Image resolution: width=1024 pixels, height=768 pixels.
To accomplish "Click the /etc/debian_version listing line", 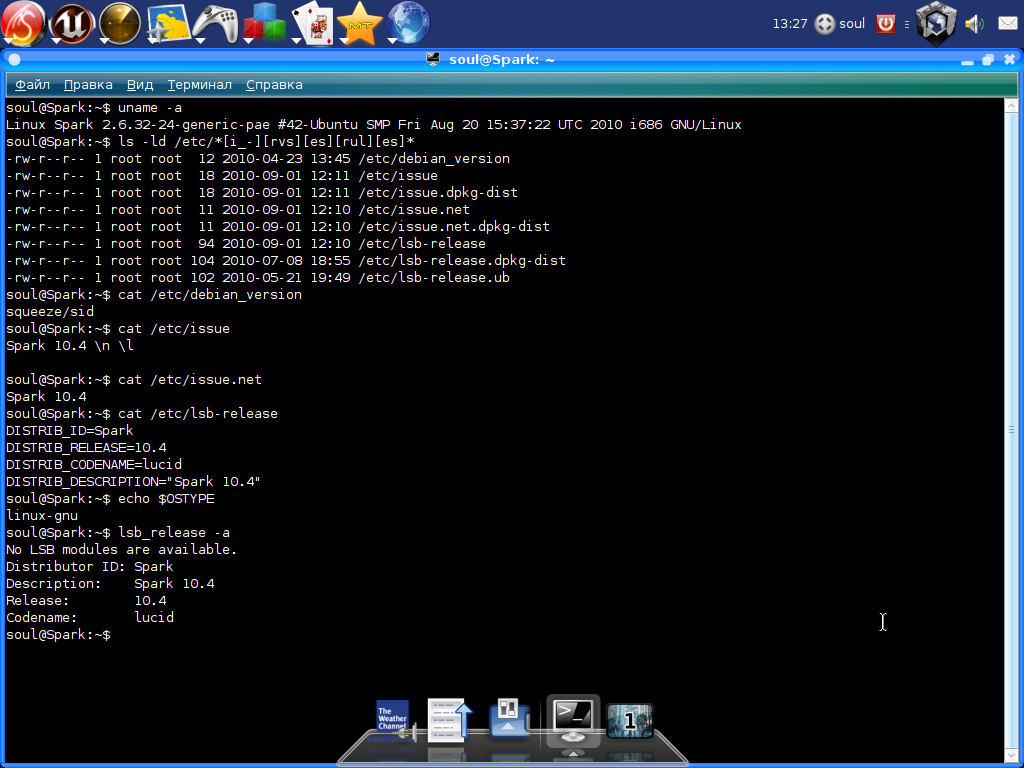I will [x=258, y=159].
